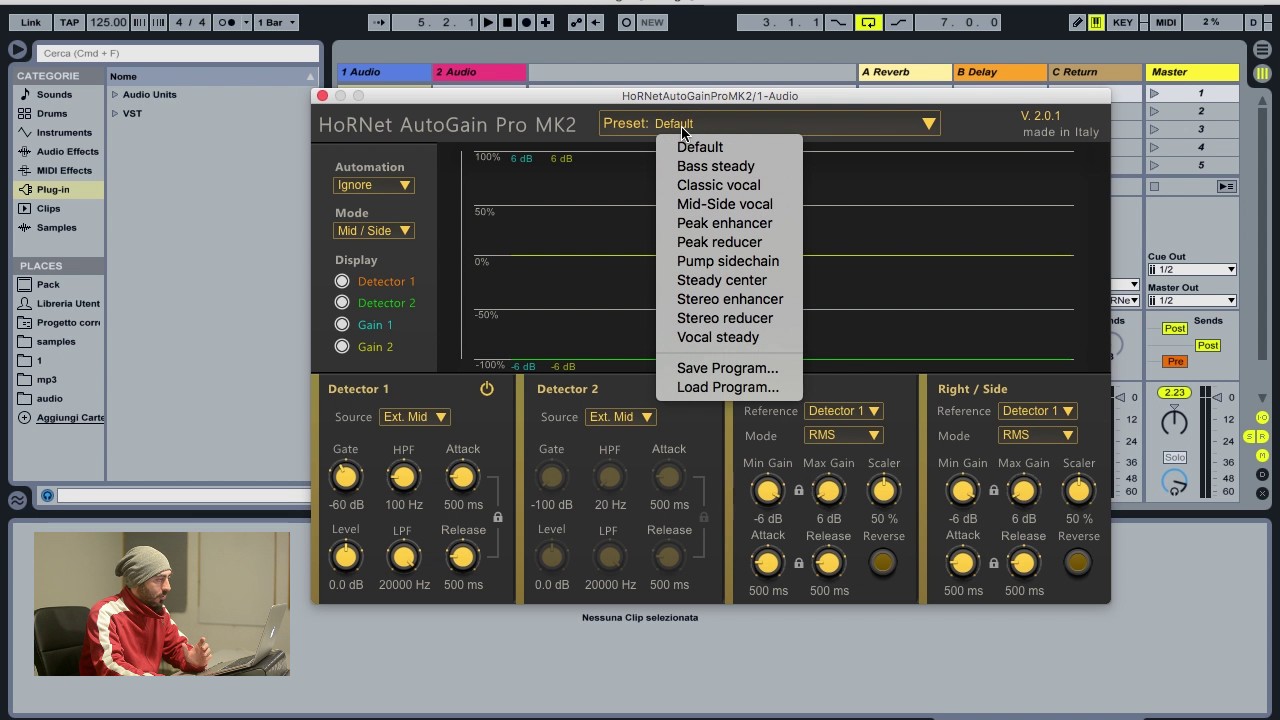Click the Record button in transport
This screenshot has width=1280, height=720.
526,22
